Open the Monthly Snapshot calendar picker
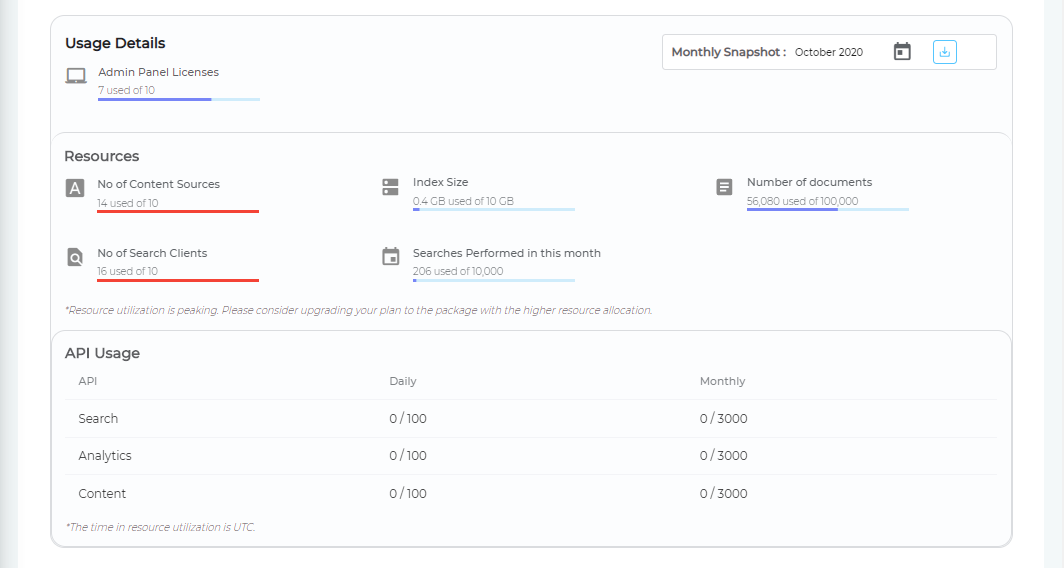Image resolution: width=1064 pixels, height=568 pixels. 902,52
